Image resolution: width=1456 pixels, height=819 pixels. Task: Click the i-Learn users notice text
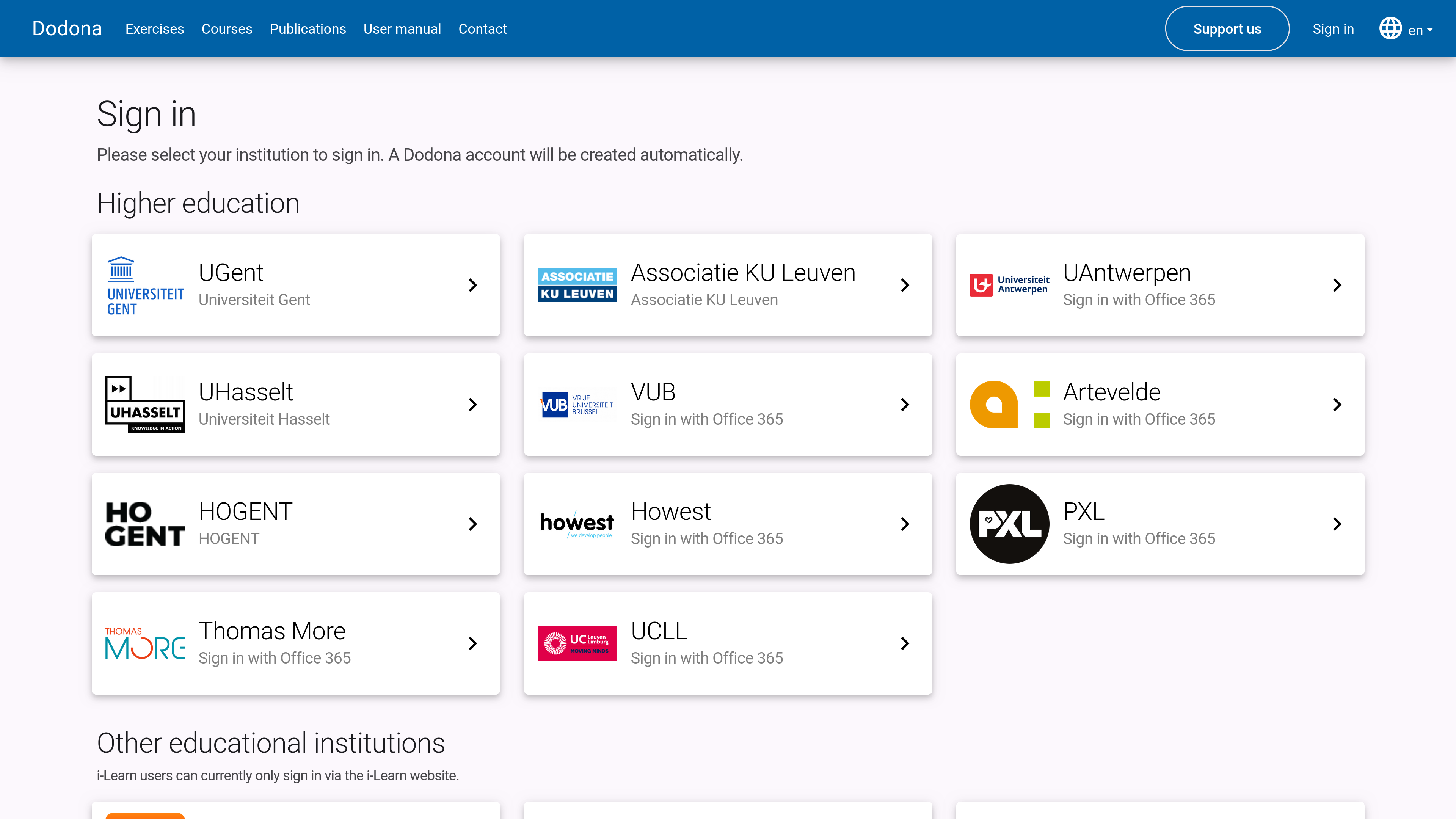pyautogui.click(x=278, y=775)
